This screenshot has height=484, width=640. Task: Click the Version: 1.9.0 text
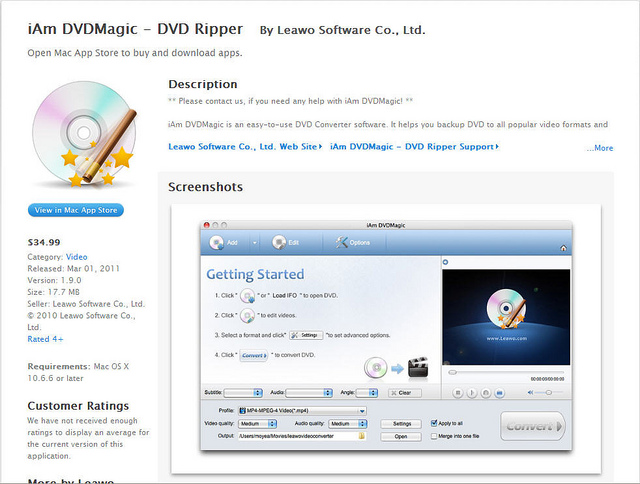54,280
